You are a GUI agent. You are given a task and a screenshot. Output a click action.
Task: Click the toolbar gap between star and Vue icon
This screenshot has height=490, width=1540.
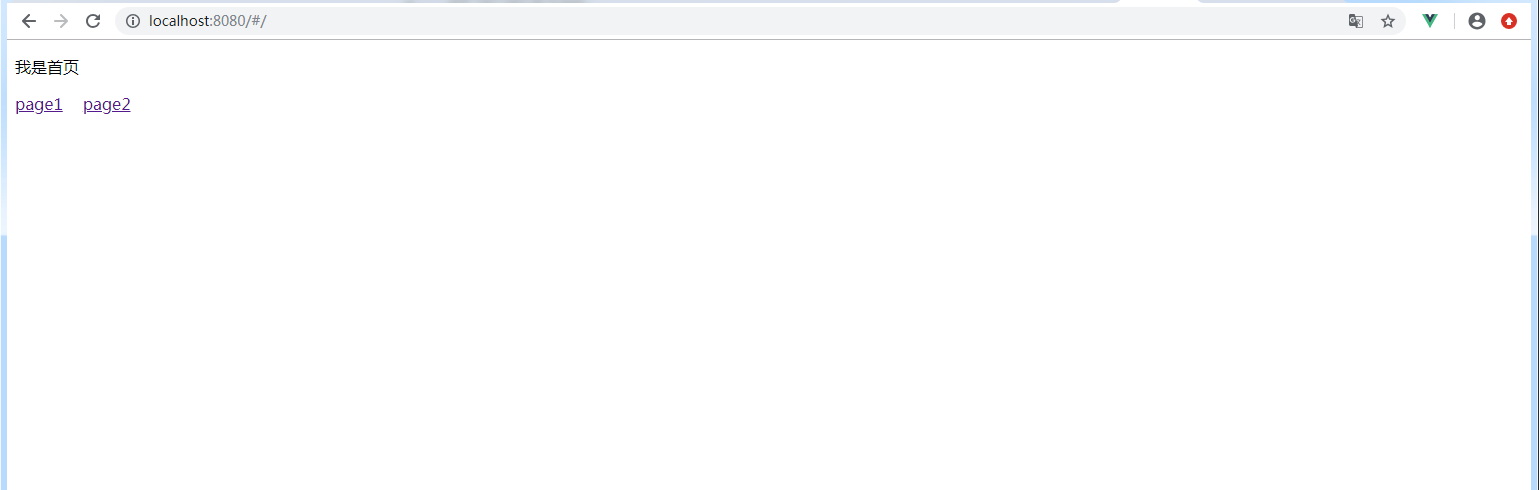[1413, 21]
